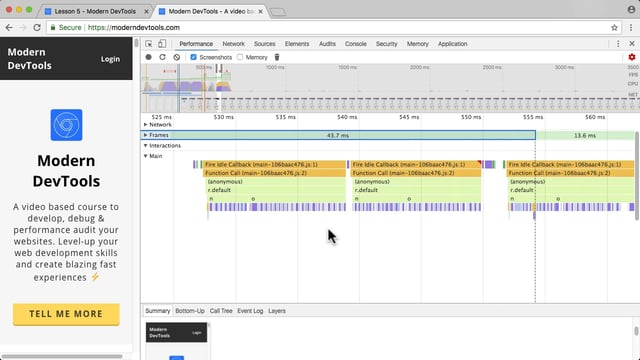Click the Modern DevTools header title
The image size is (640, 360).
coord(29,59)
